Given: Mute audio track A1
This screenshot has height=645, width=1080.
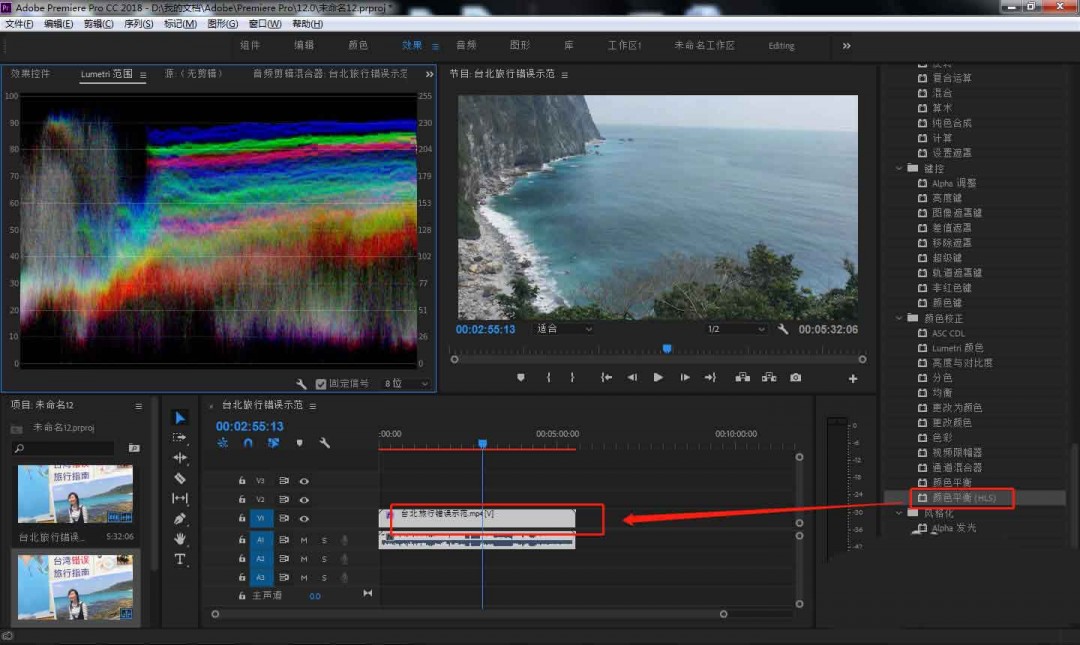Looking at the screenshot, I should (304, 540).
